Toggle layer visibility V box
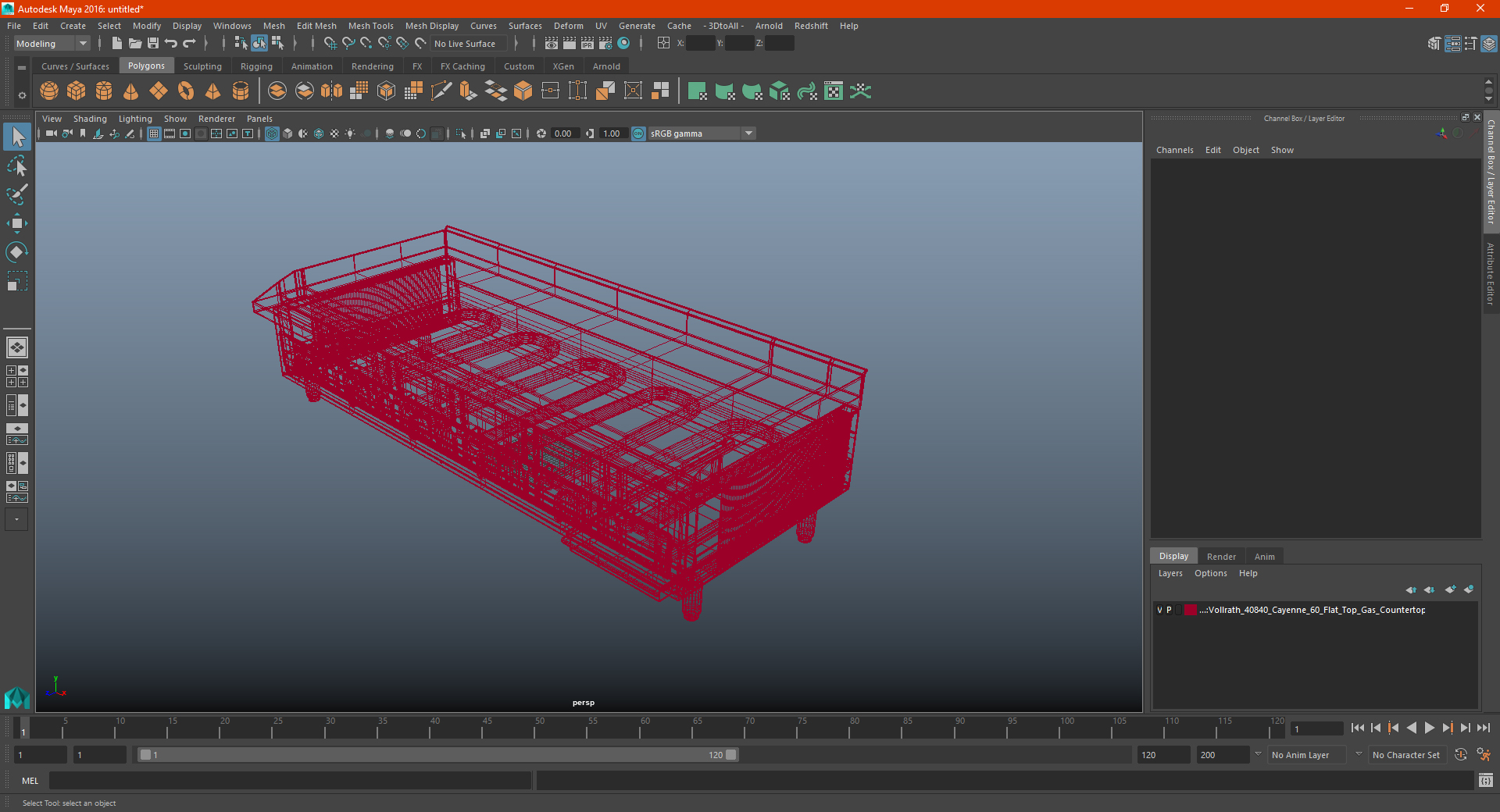1500x812 pixels. tap(1159, 610)
